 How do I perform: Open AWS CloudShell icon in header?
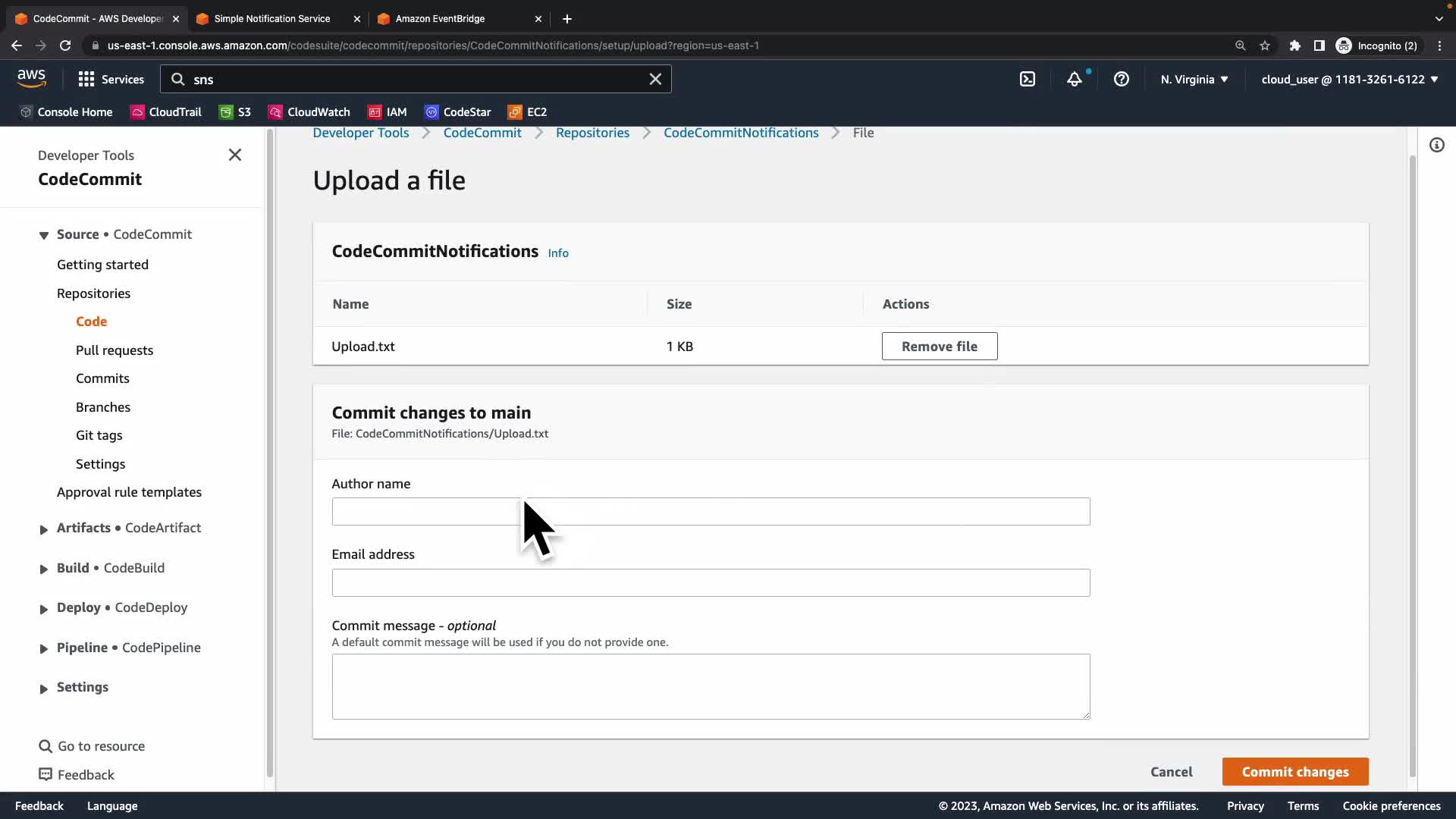pyautogui.click(x=1028, y=79)
